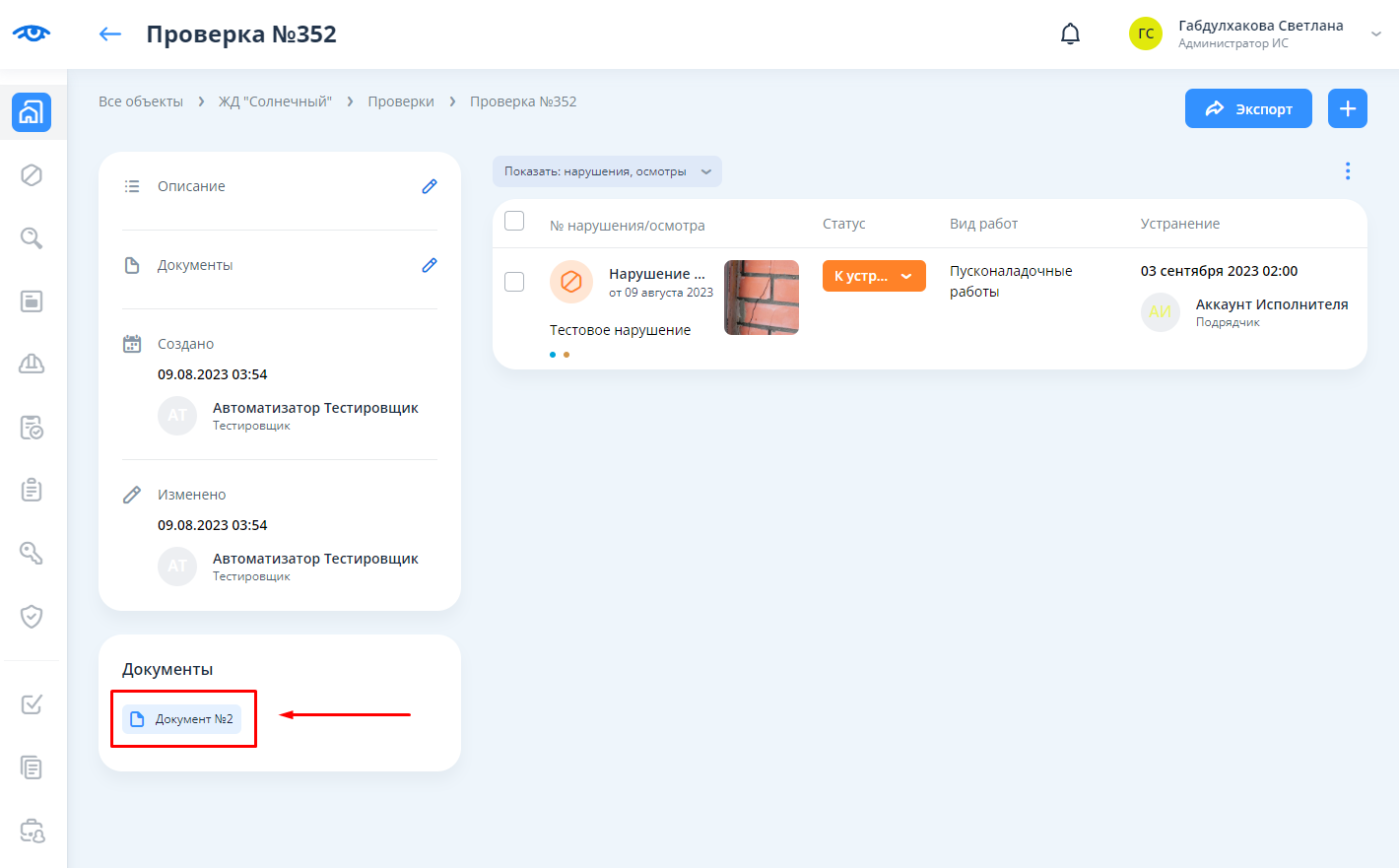Open the three-dot table options menu

(x=1347, y=171)
